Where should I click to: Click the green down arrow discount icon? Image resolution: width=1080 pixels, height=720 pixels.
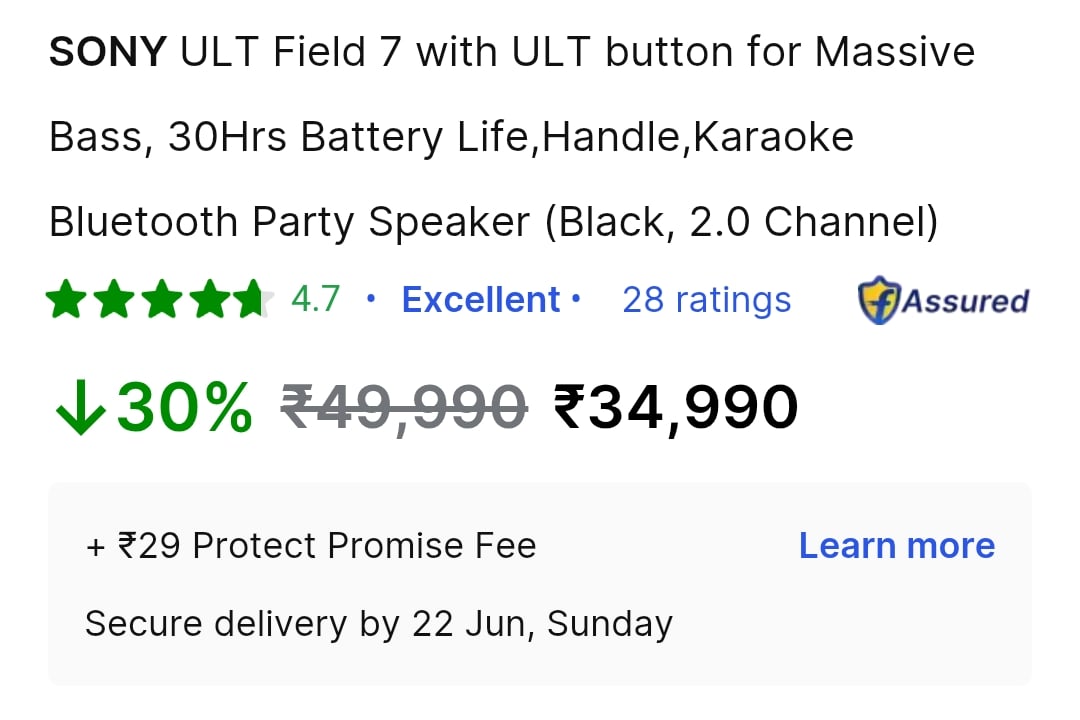(x=81, y=407)
